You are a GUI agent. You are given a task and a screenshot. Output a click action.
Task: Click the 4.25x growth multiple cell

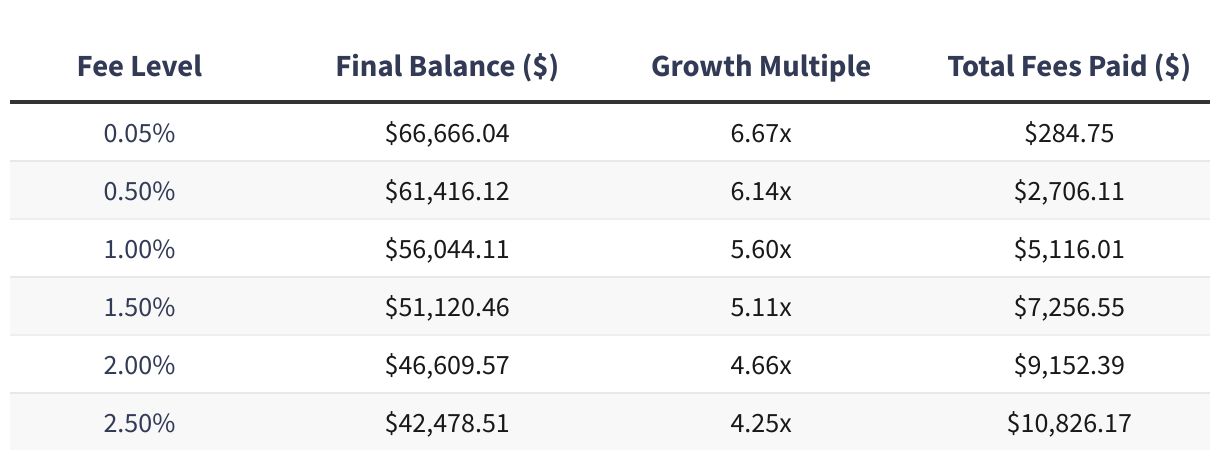(x=761, y=423)
